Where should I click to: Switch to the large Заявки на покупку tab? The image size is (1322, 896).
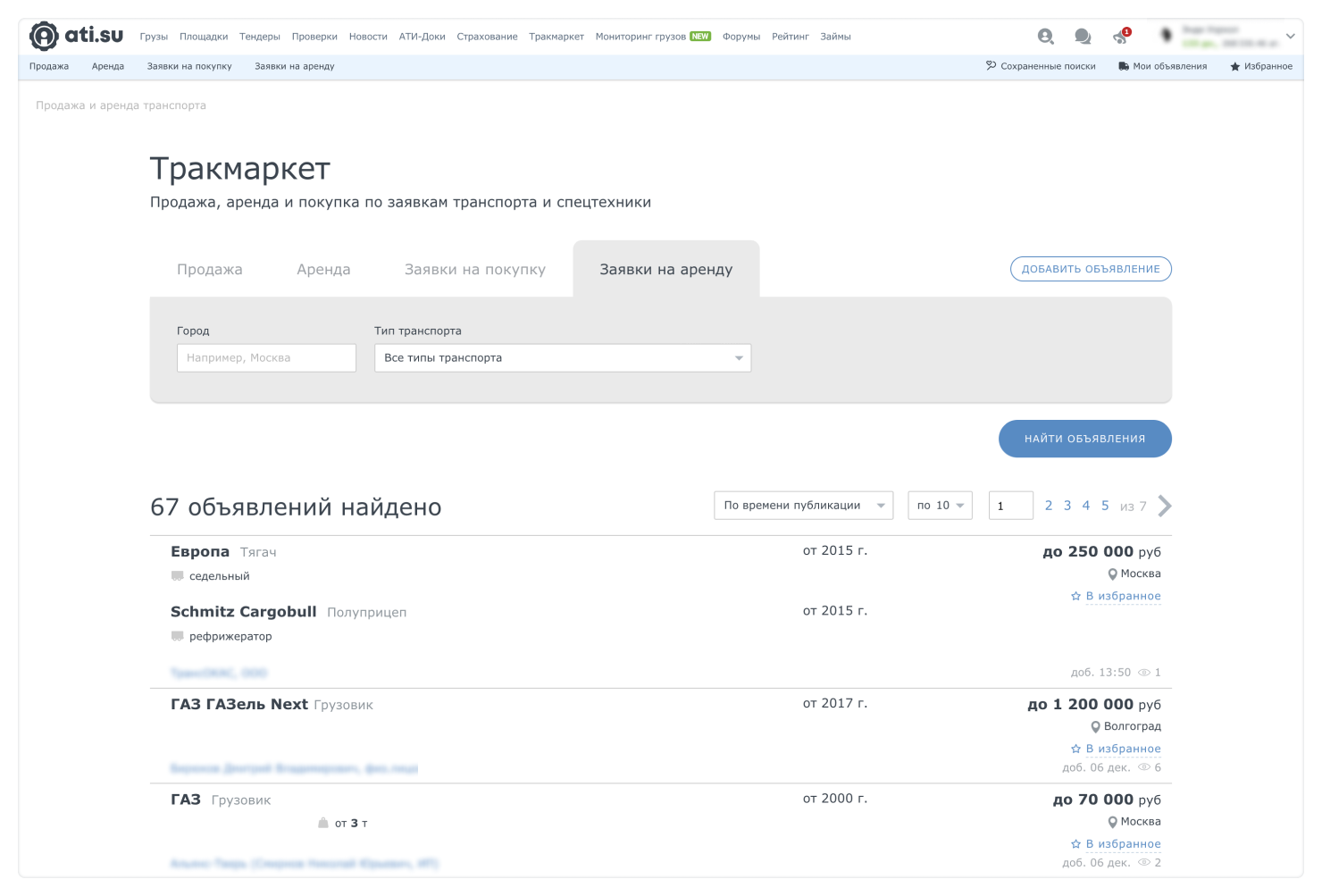tap(475, 269)
